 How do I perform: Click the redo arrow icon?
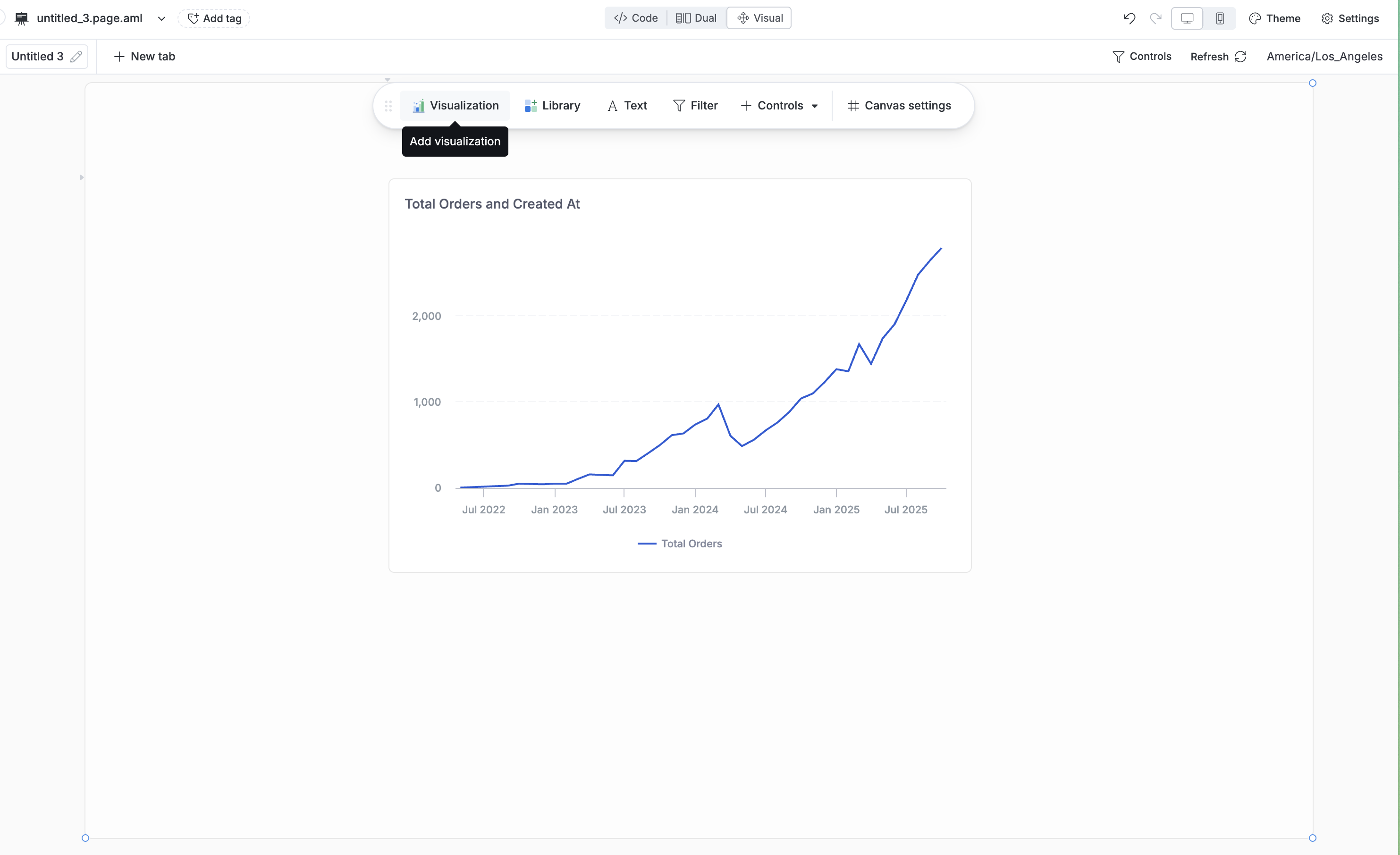click(x=1155, y=18)
